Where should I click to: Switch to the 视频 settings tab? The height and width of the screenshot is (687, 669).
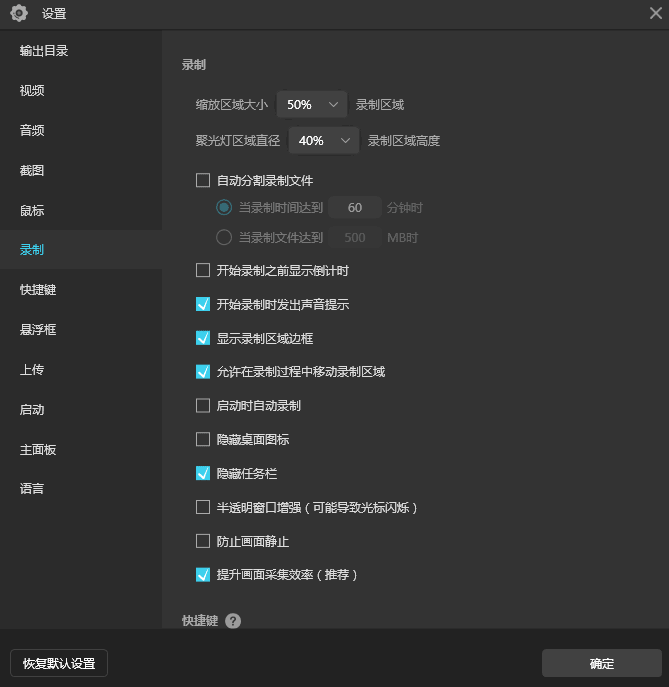coord(32,90)
